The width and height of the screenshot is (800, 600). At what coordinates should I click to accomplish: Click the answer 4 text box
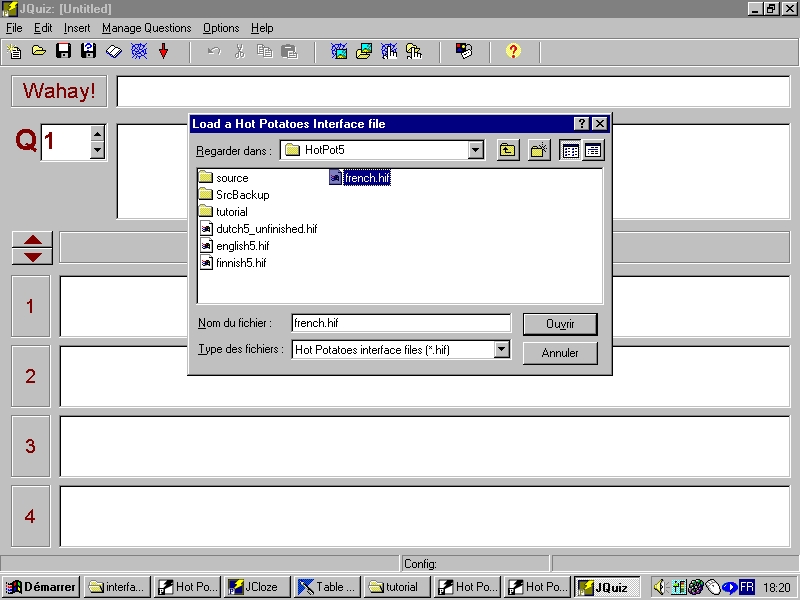pos(424,516)
